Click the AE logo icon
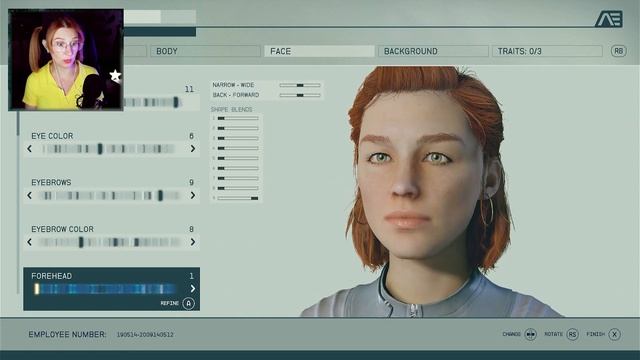 point(609,19)
